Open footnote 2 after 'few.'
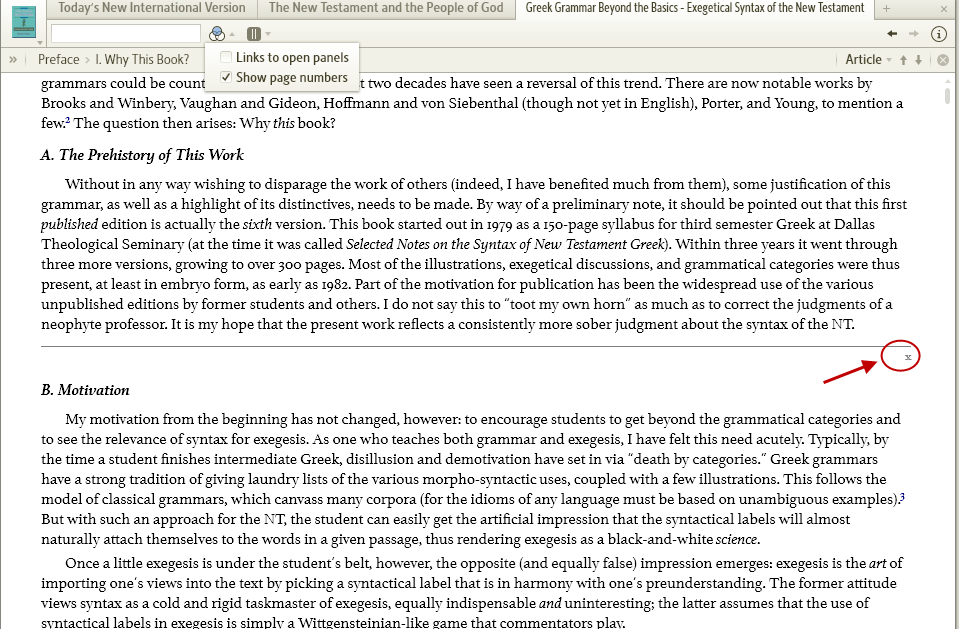This screenshot has width=959, height=629. 68,121
